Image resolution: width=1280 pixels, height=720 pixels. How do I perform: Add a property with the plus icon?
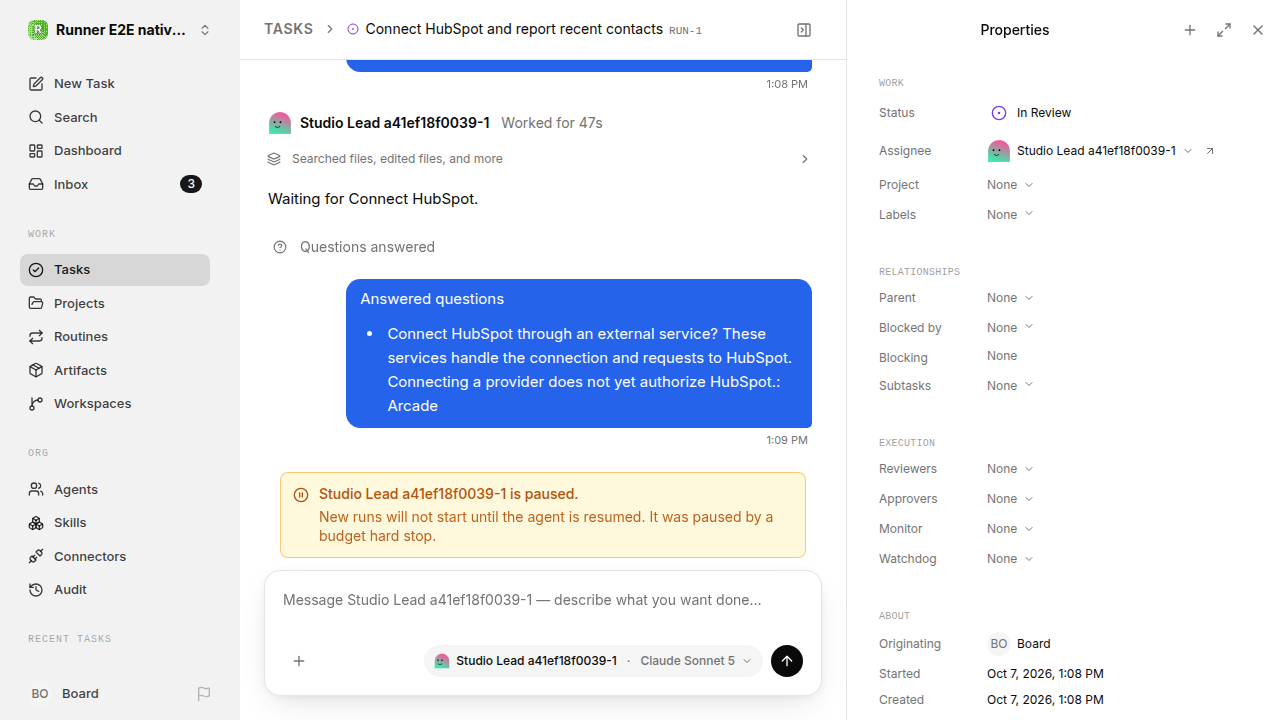(x=1190, y=30)
